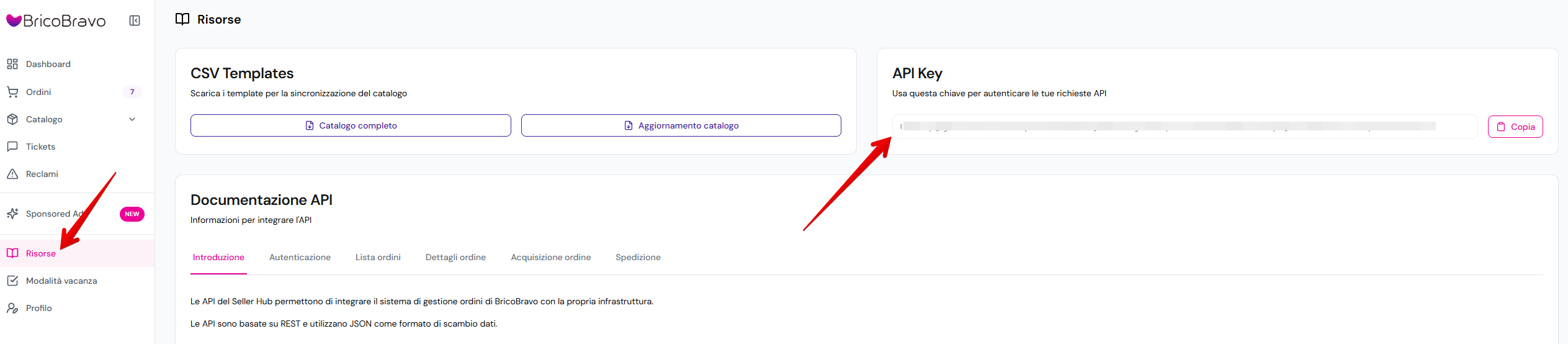Select Risorse in the sidebar
The height and width of the screenshot is (344, 1568).
(x=40, y=253)
